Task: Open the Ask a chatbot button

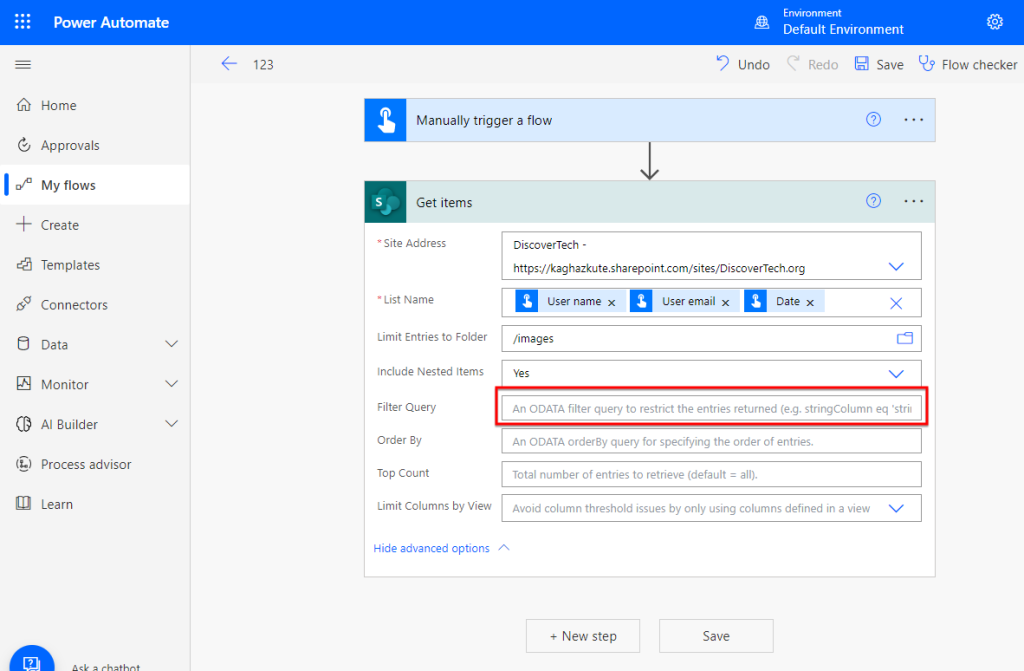Action: click(32, 661)
